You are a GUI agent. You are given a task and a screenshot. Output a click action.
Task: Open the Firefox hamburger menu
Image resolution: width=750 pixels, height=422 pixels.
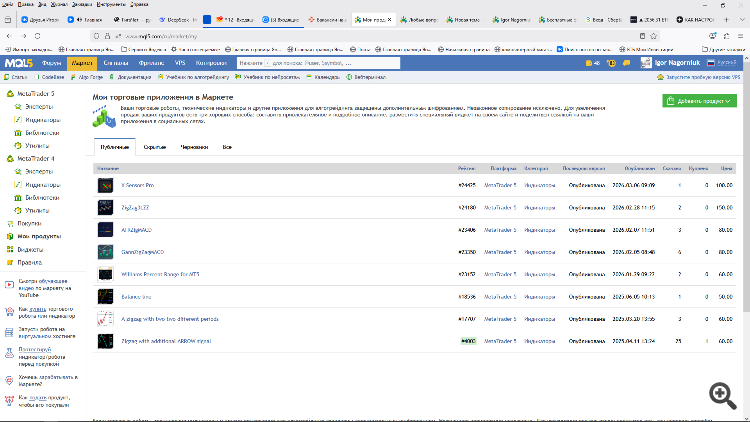(x=740, y=36)
